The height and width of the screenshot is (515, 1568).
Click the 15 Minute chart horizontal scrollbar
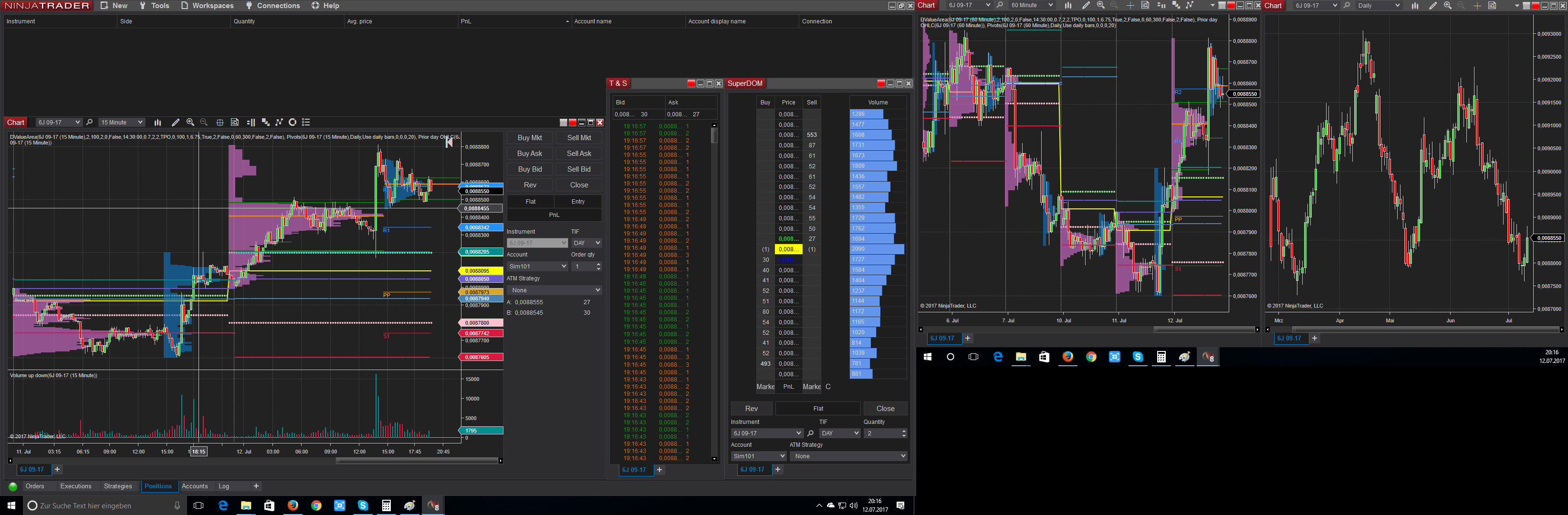pyautogui.click(x=417, y=461)
